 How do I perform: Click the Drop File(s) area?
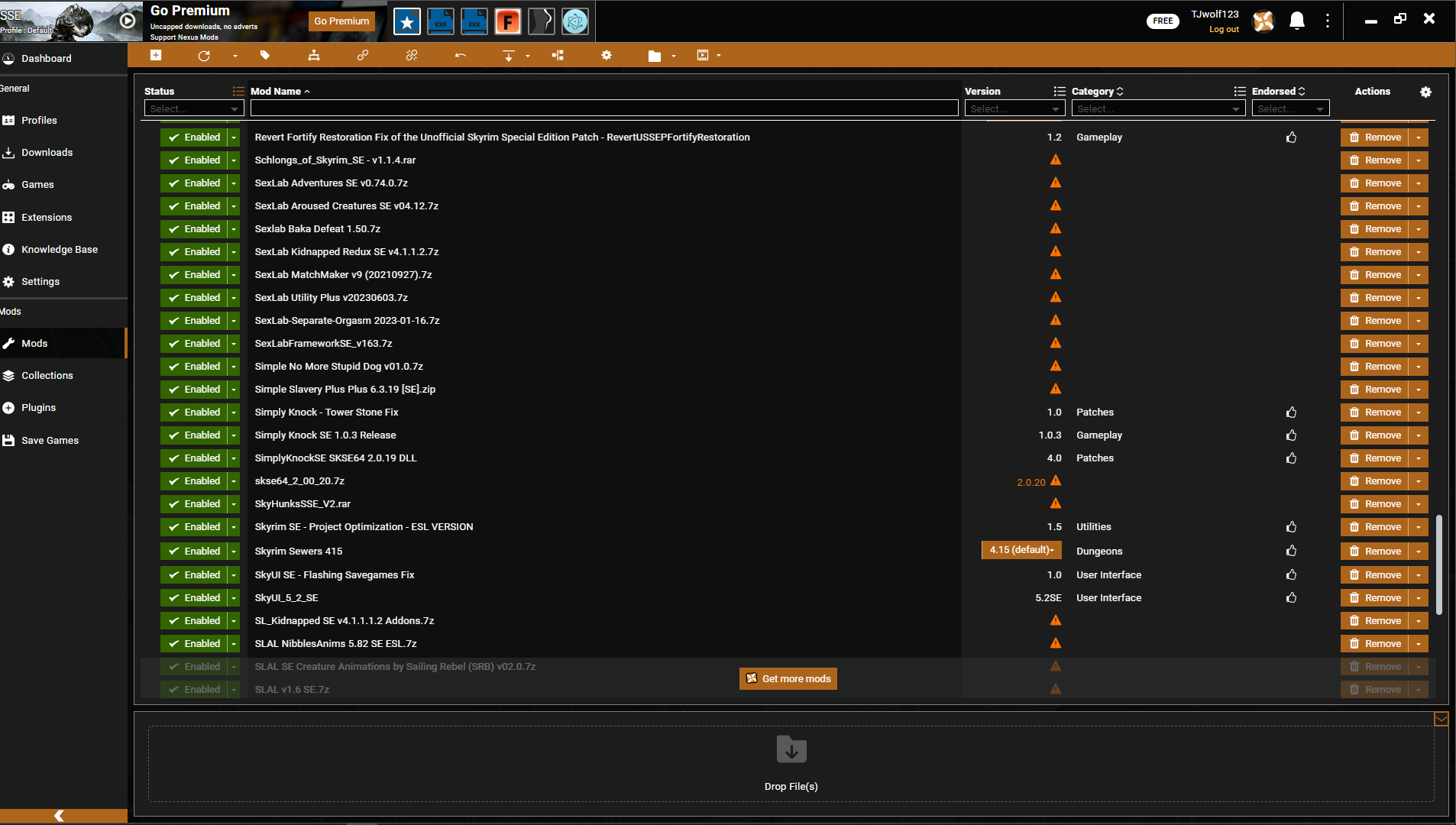[791, 764]
